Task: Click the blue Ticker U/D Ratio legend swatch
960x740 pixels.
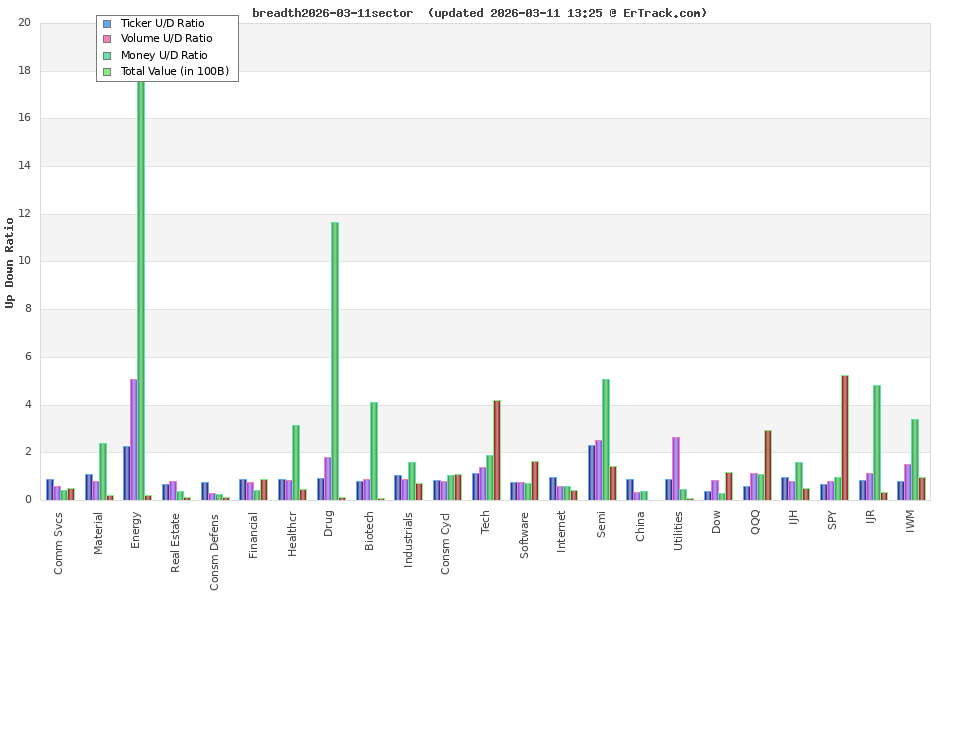Action: click(105, 22)
